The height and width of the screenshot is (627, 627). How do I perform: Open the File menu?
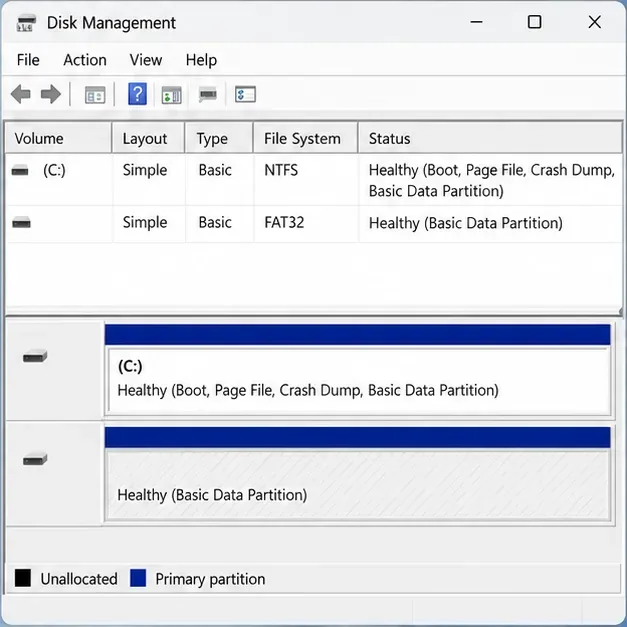click(28, 60)
